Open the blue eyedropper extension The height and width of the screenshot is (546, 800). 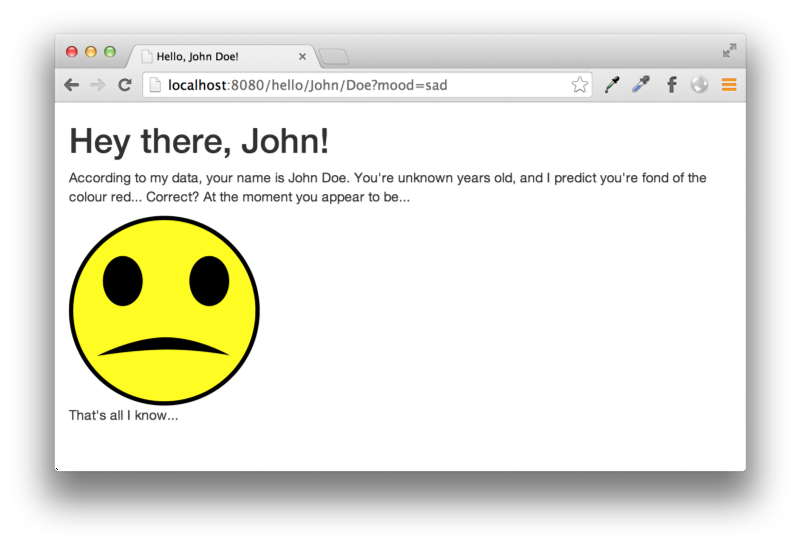(641, 85)
